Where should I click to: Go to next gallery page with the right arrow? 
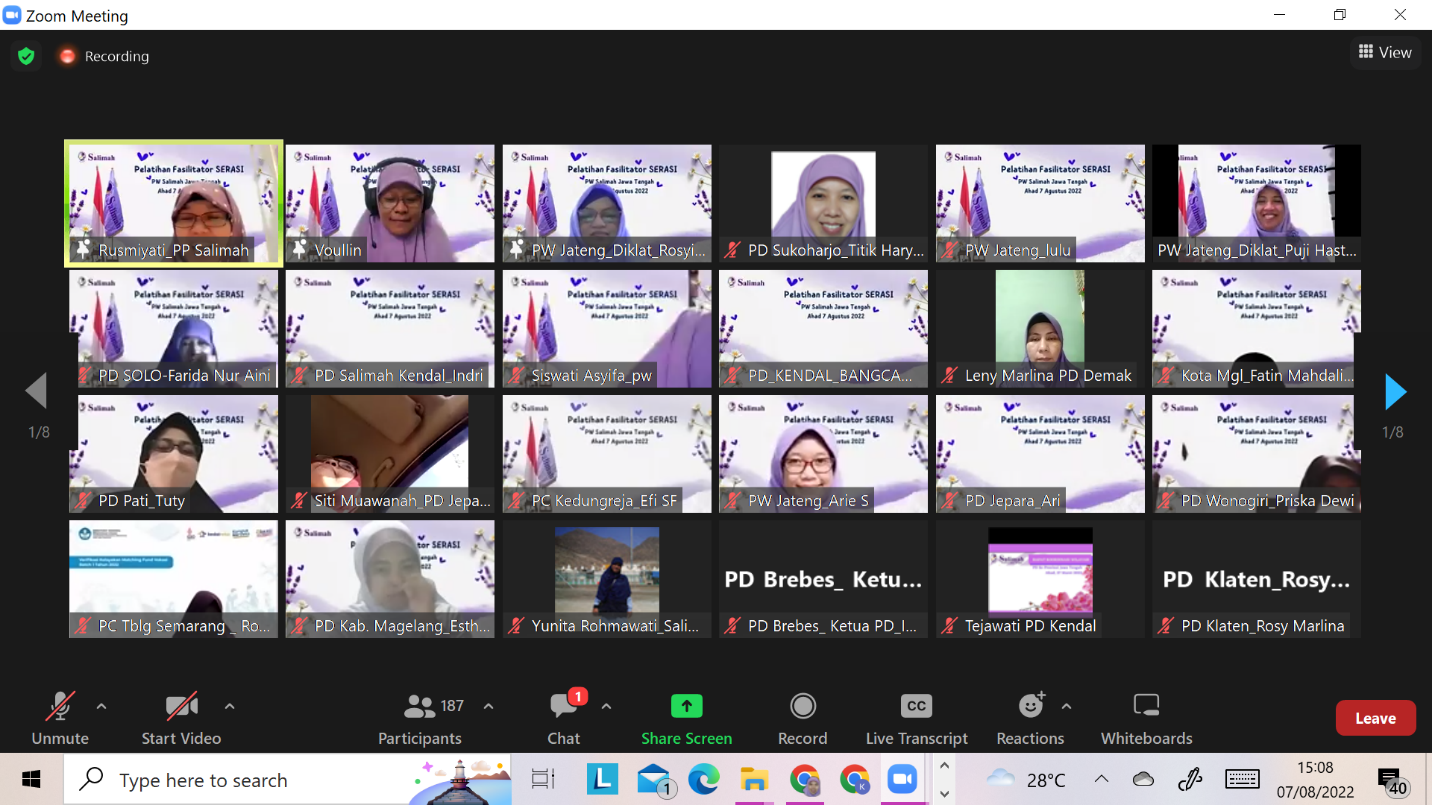pos(1395,391)
